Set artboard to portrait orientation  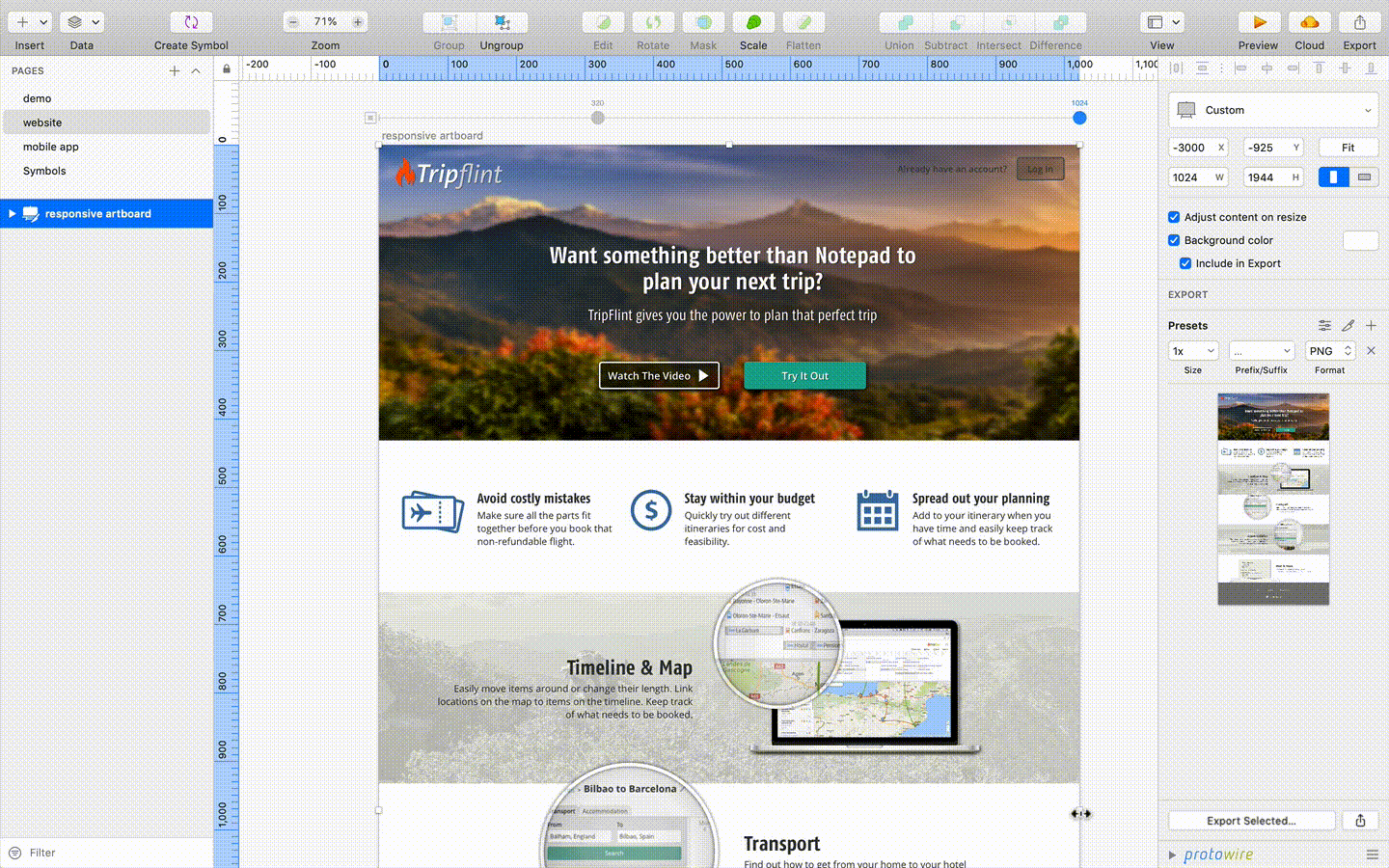[x=1334, y=176]
